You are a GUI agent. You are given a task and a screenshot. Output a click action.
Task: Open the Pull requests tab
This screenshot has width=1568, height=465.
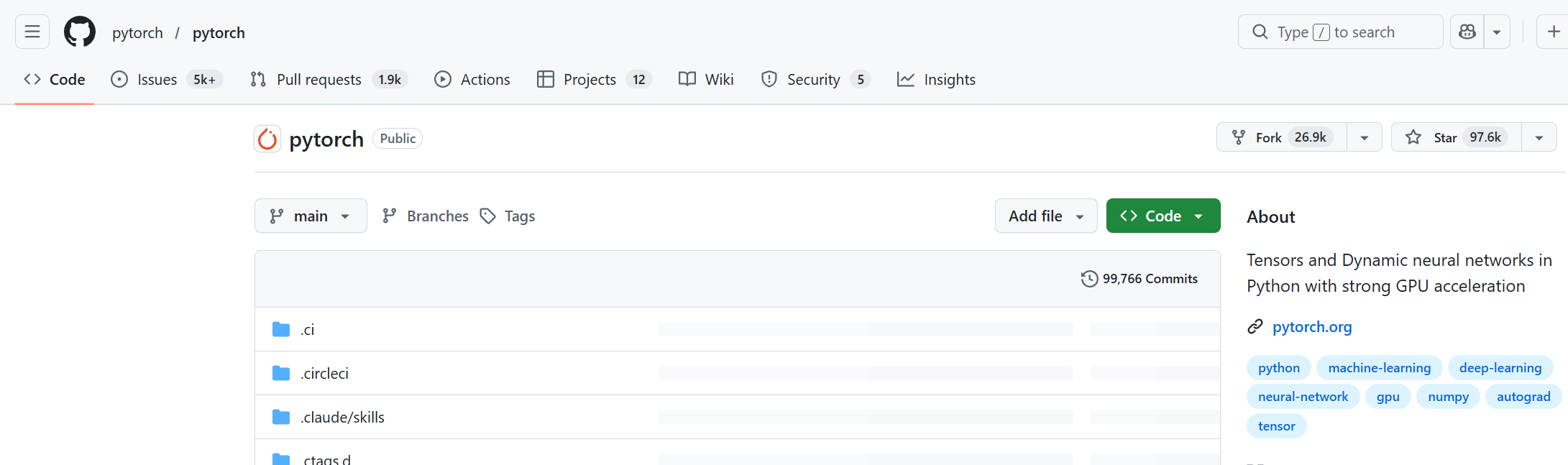pos(329,79)
